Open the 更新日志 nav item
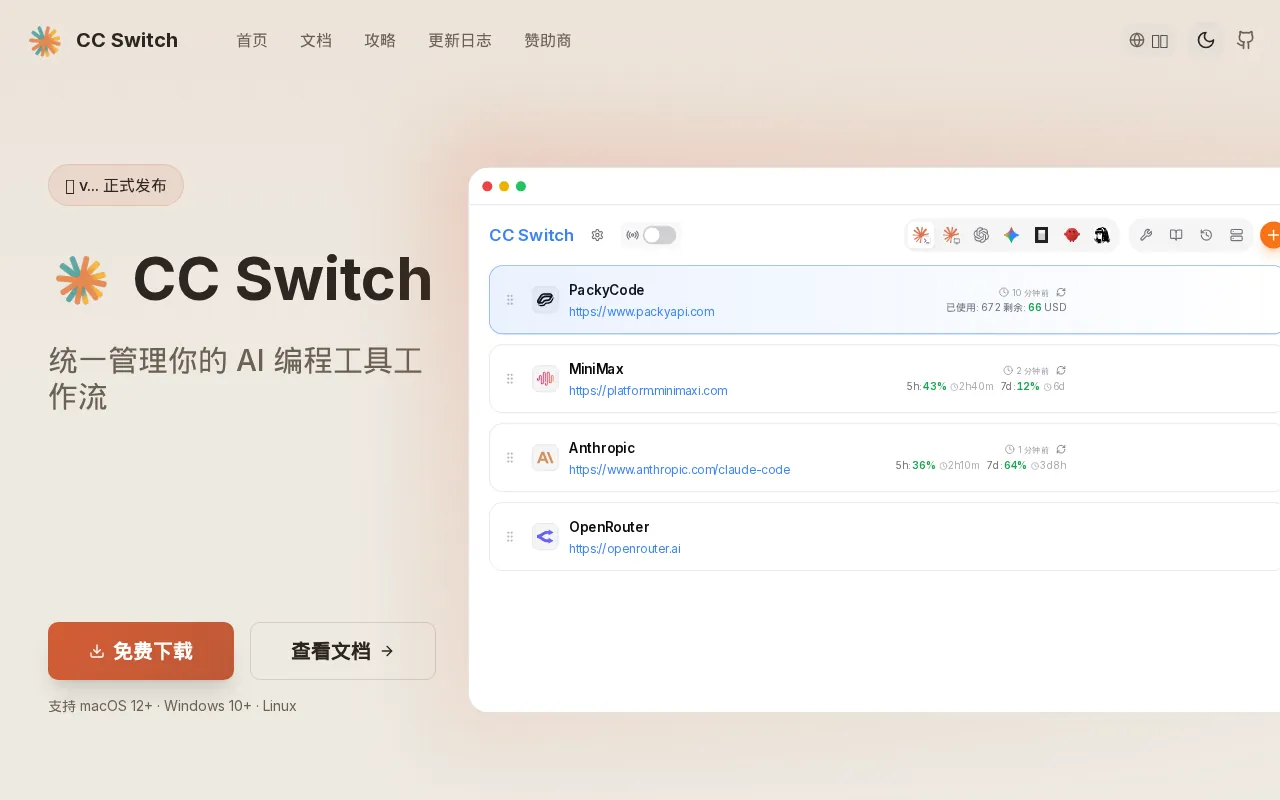Viewport: 1280px width, 800px height. [460, 41]
